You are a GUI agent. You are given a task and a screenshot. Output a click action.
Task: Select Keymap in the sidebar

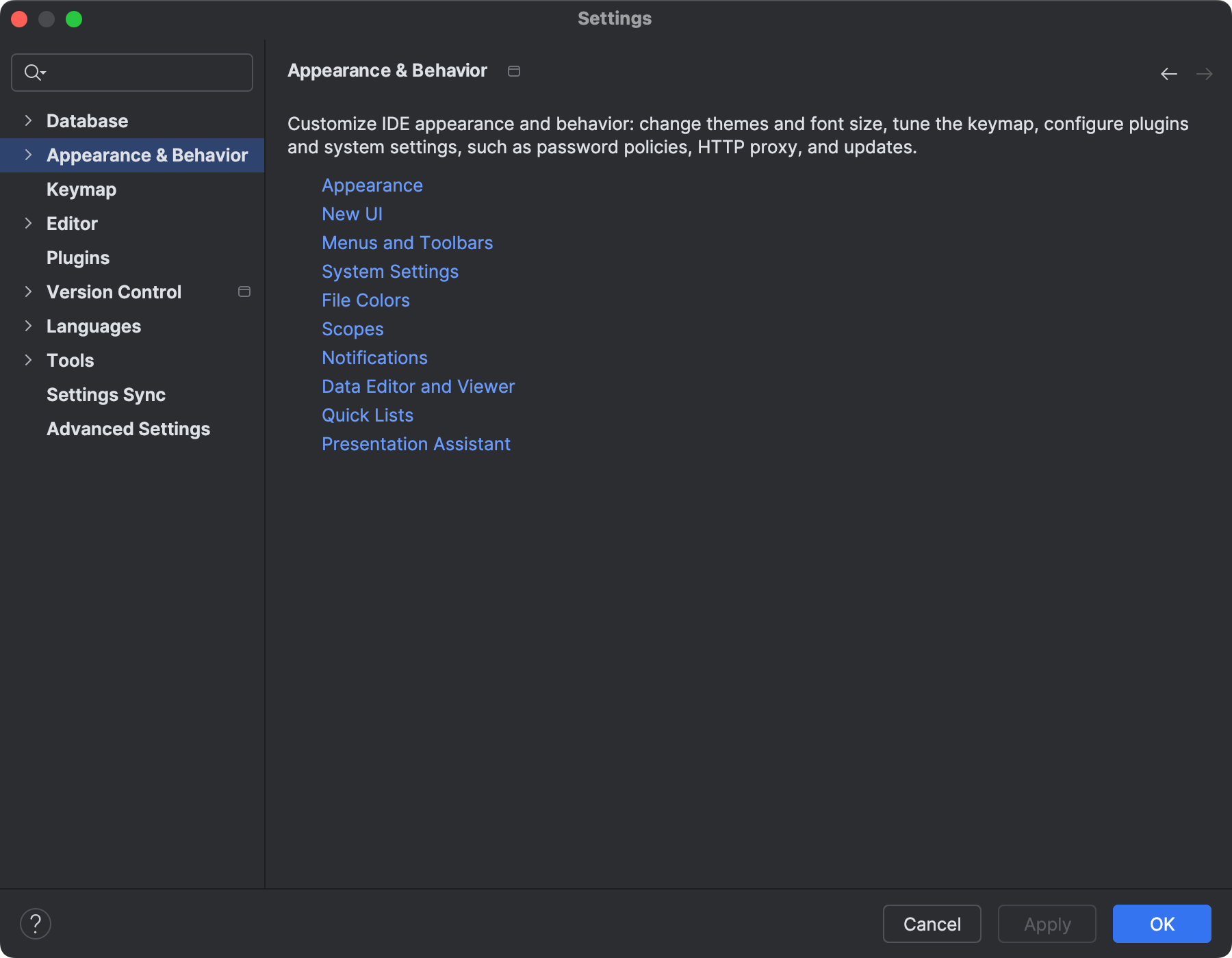click(x=81, y=189)
